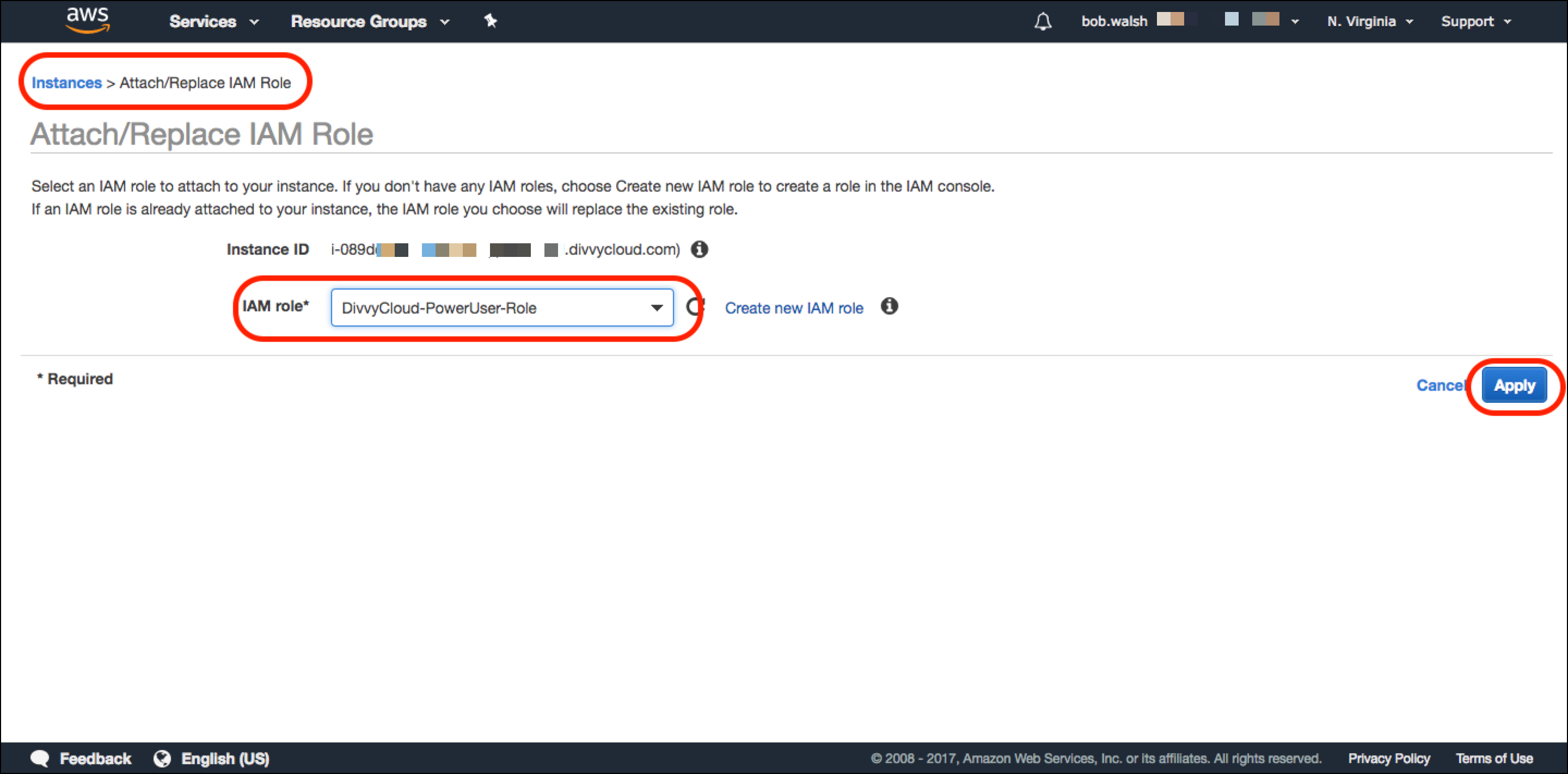1568x774 pixels.
Task: Change language from English (US)
Action: [x=225, y=759]
